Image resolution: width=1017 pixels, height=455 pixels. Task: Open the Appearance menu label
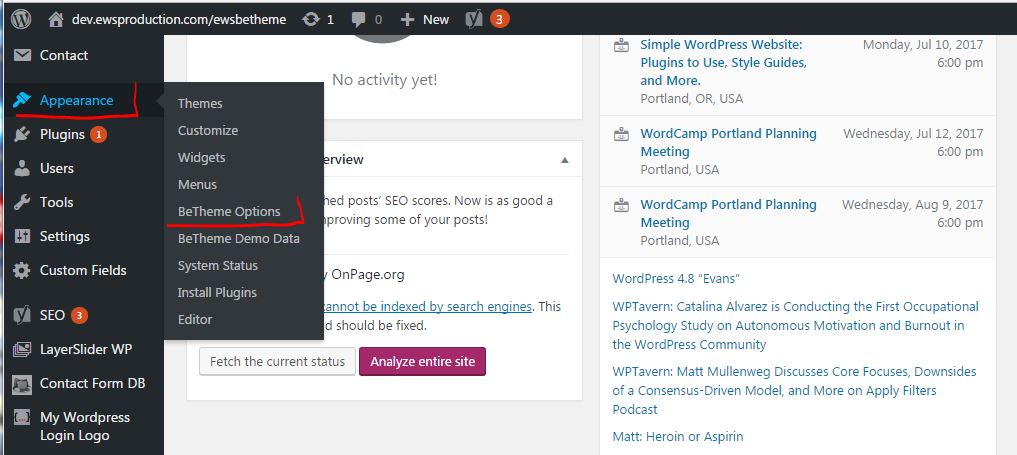tap(77, 100)
